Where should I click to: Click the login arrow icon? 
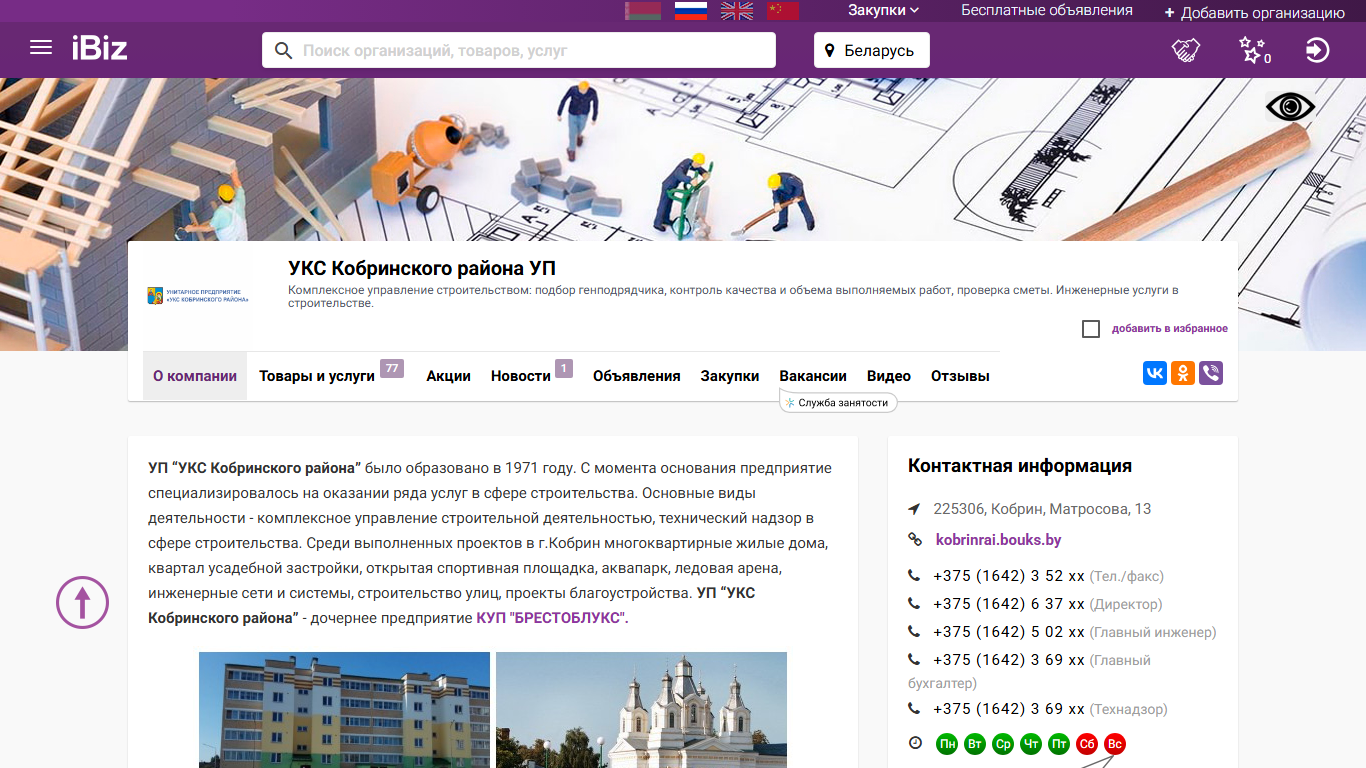1317,50
